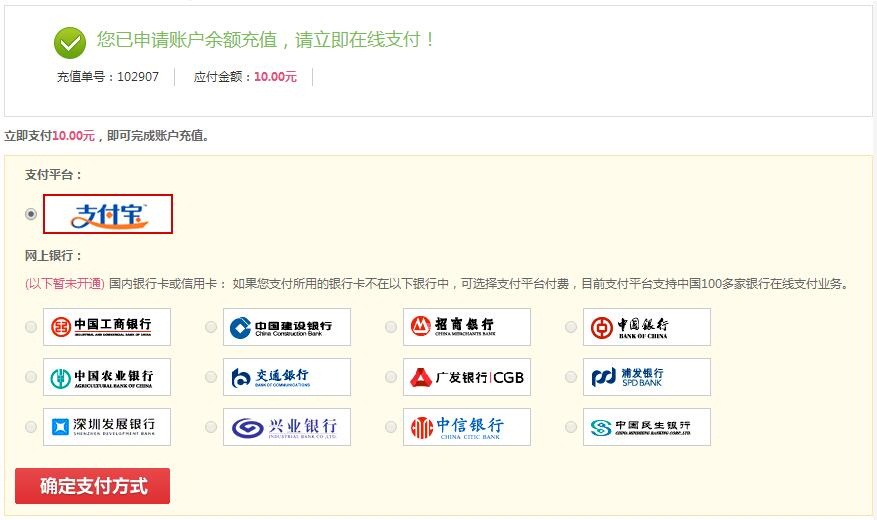Click the 广发银行 CGB logo
Viewport: 877px width, 520px height.
pos(467,377)
